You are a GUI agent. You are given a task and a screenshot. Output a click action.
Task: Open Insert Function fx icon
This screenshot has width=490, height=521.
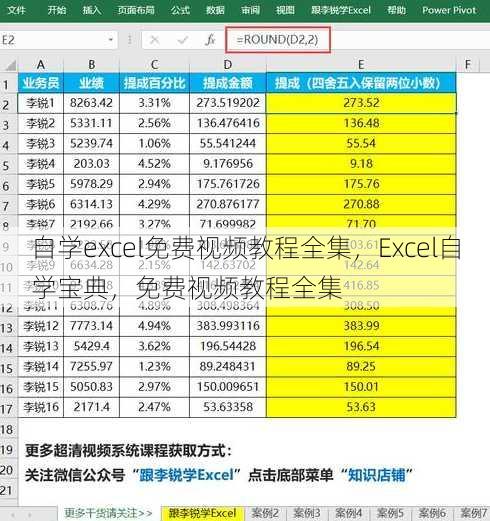click(x=210, y=40)
